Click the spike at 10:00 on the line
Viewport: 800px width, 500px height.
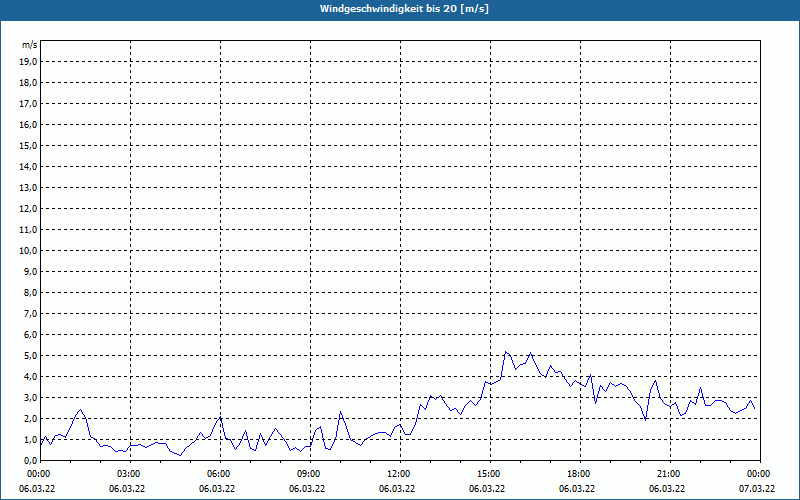point(340,412)
